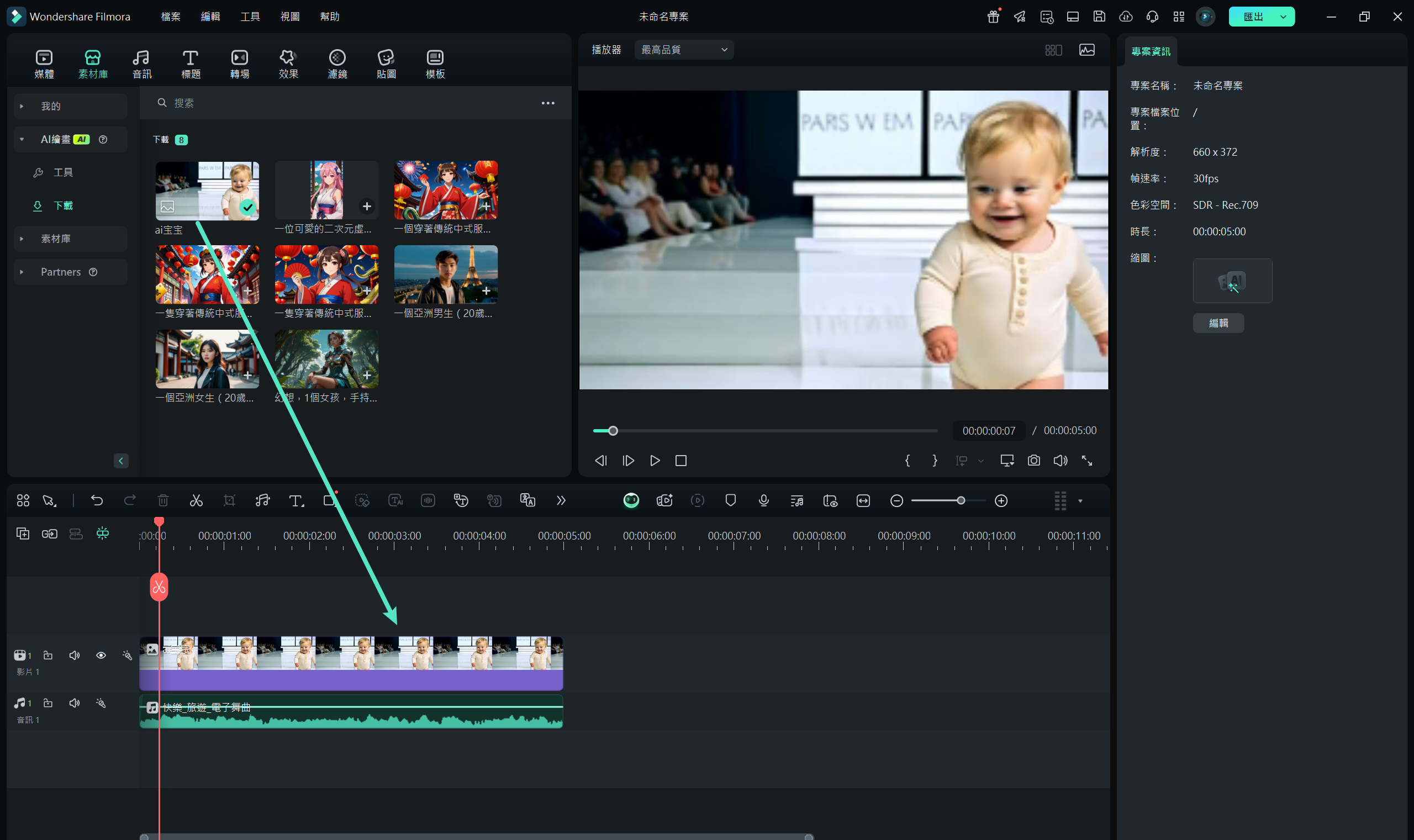Open the 標題 titles panel
1414x840 pixels.
click(x=191, y=64)
